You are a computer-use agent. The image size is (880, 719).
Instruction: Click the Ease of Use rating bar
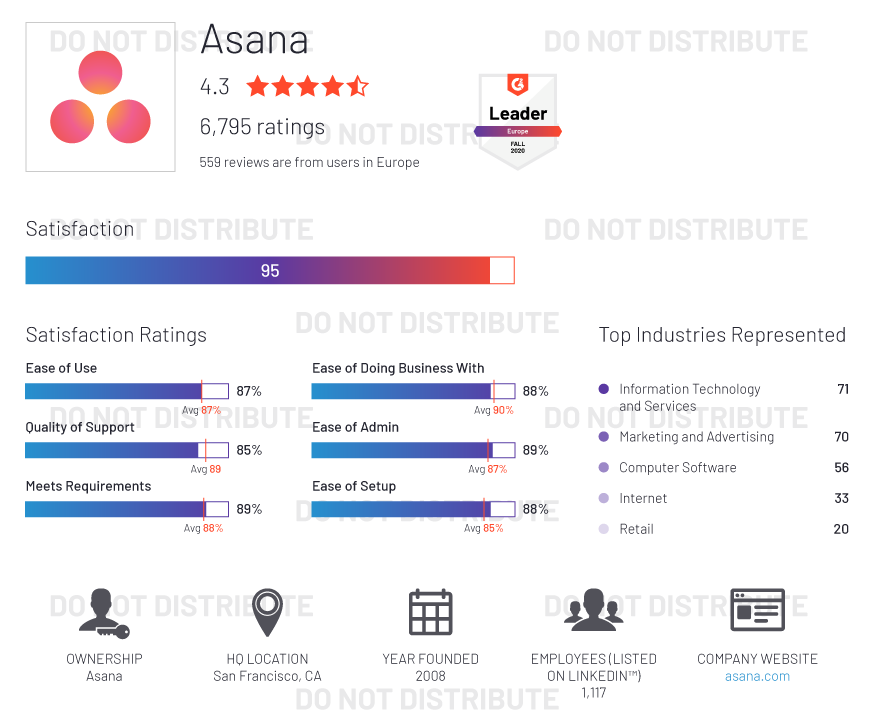[x=127, y=391]
